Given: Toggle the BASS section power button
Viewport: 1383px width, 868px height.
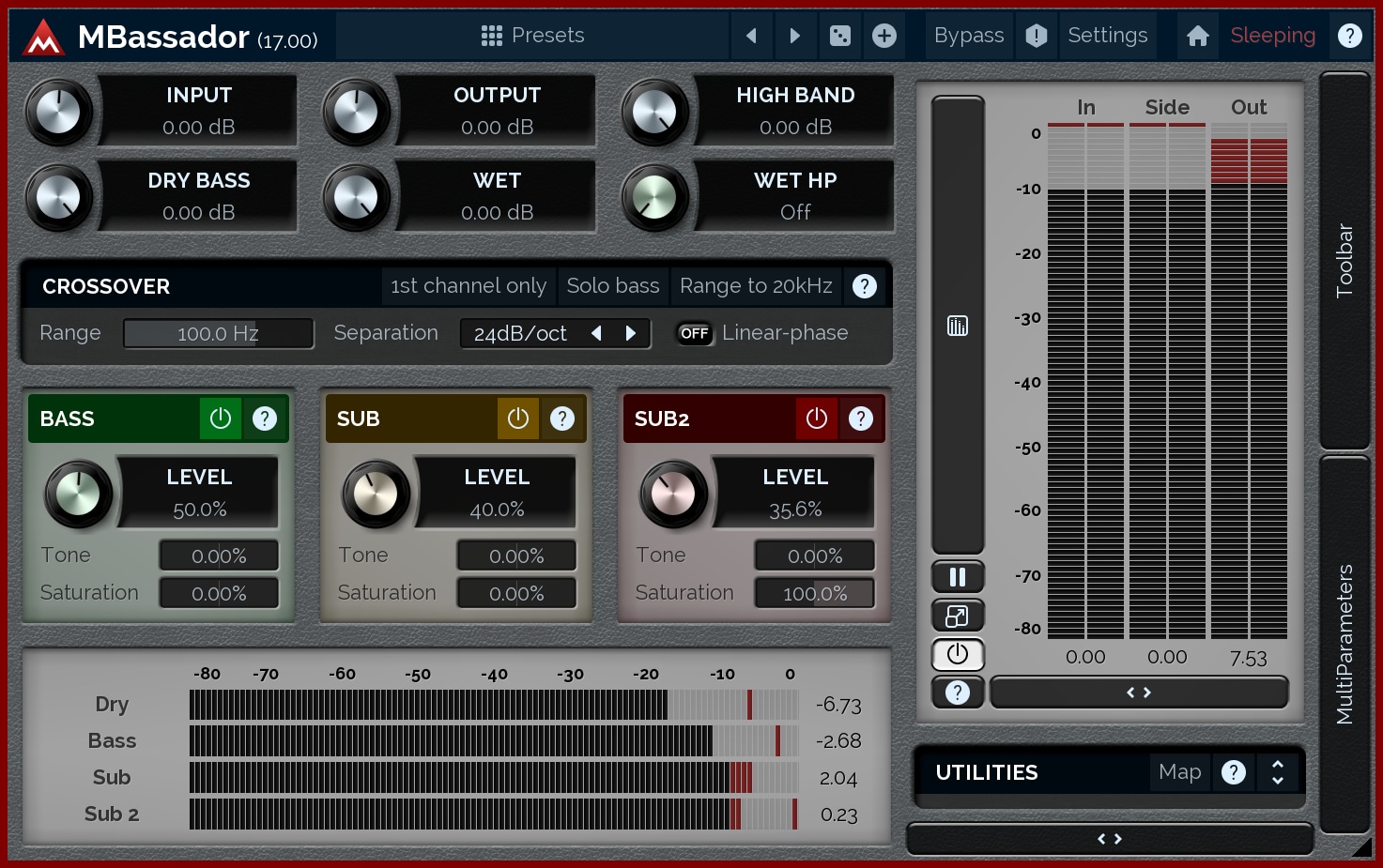Looking at the screenshot, I should coord(221,419).
